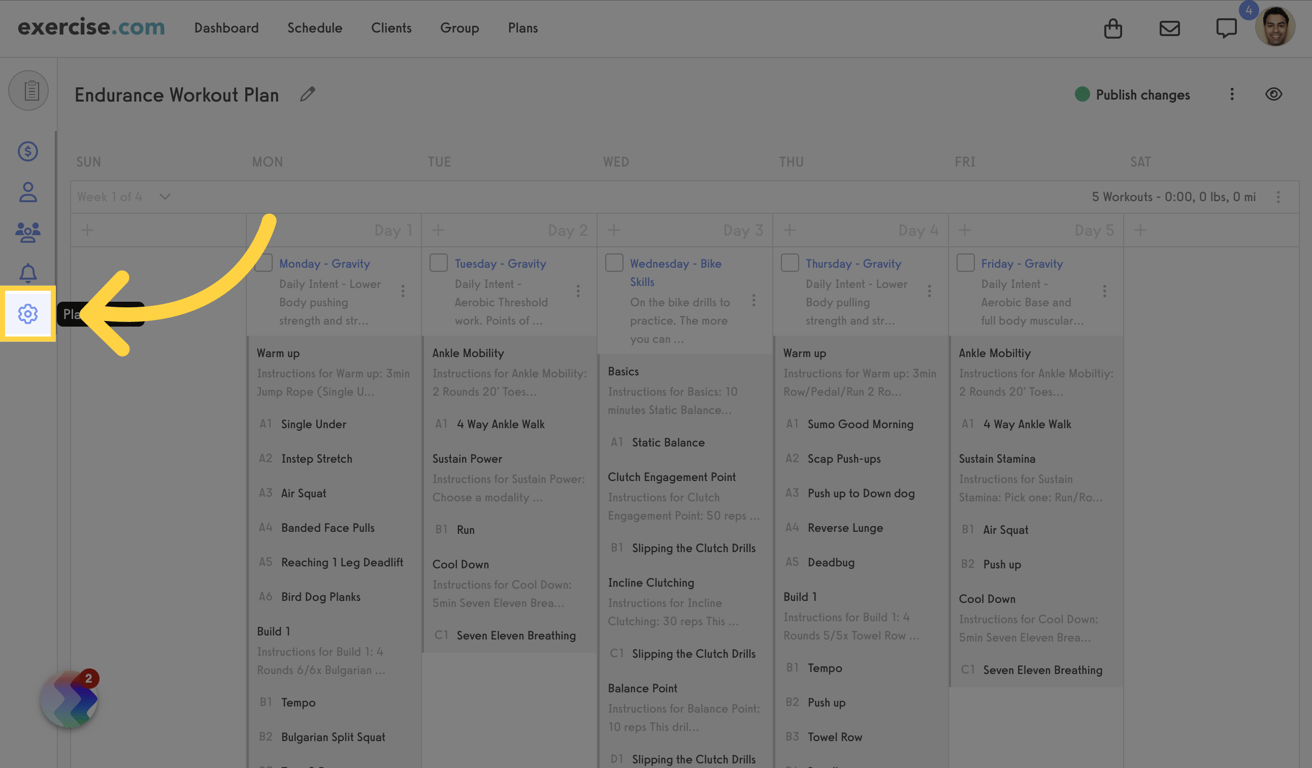Switch to the Schedule menu item
Screen dimensions: 1312x768
pos(314,28)
